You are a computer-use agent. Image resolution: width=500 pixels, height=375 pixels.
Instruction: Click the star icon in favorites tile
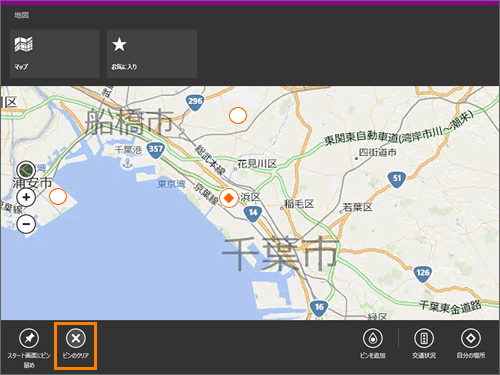(119, 44)
